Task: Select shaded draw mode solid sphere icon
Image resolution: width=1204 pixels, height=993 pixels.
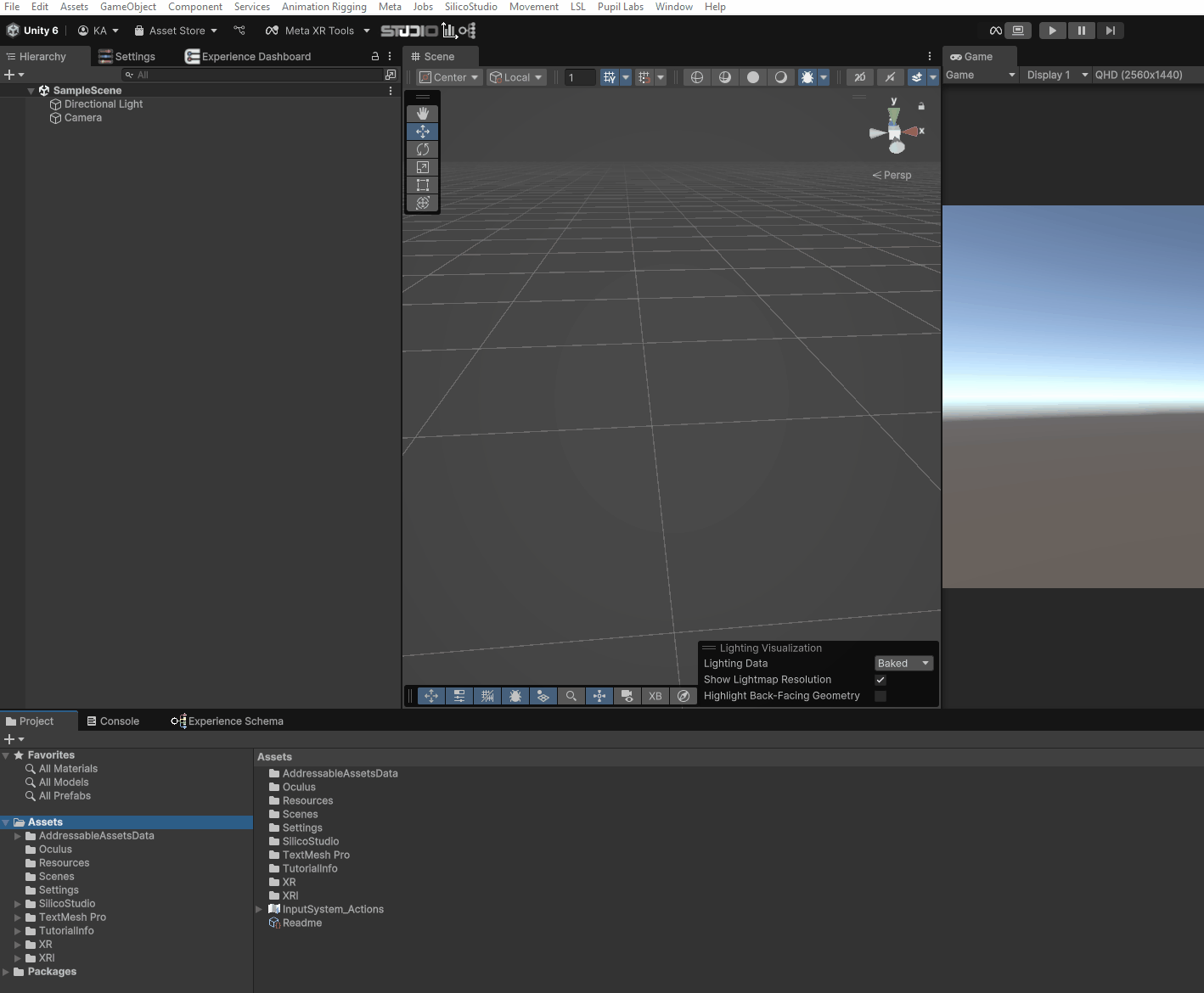Action: [753, 77]
